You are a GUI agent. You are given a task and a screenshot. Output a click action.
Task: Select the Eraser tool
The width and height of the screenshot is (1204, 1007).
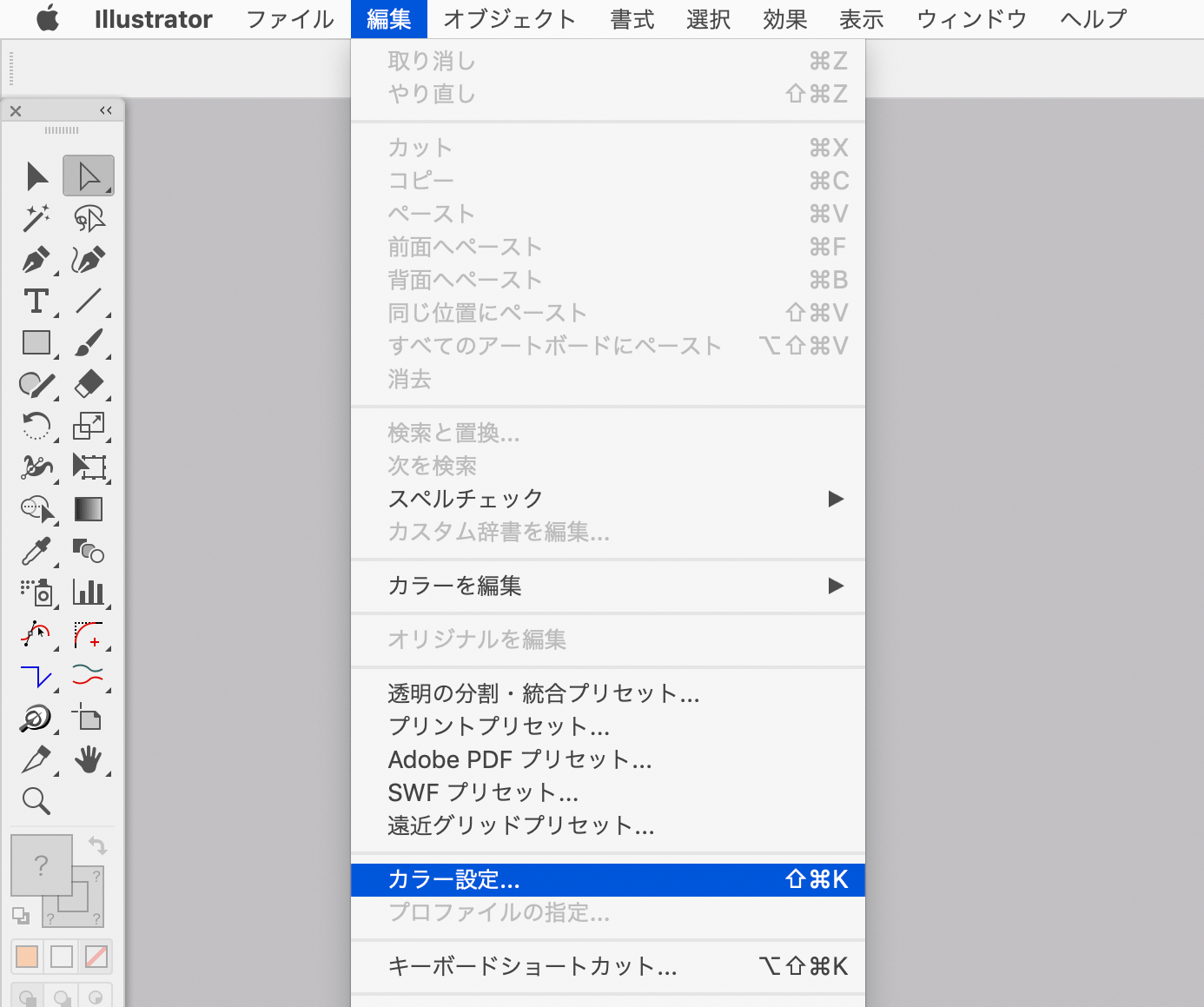coord(89,384)
